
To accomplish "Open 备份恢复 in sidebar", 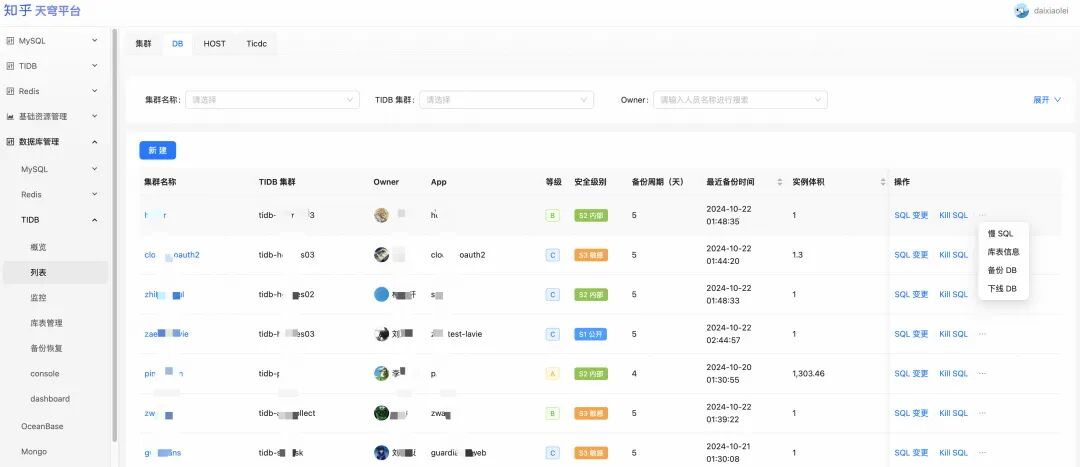I will point(46,349).
